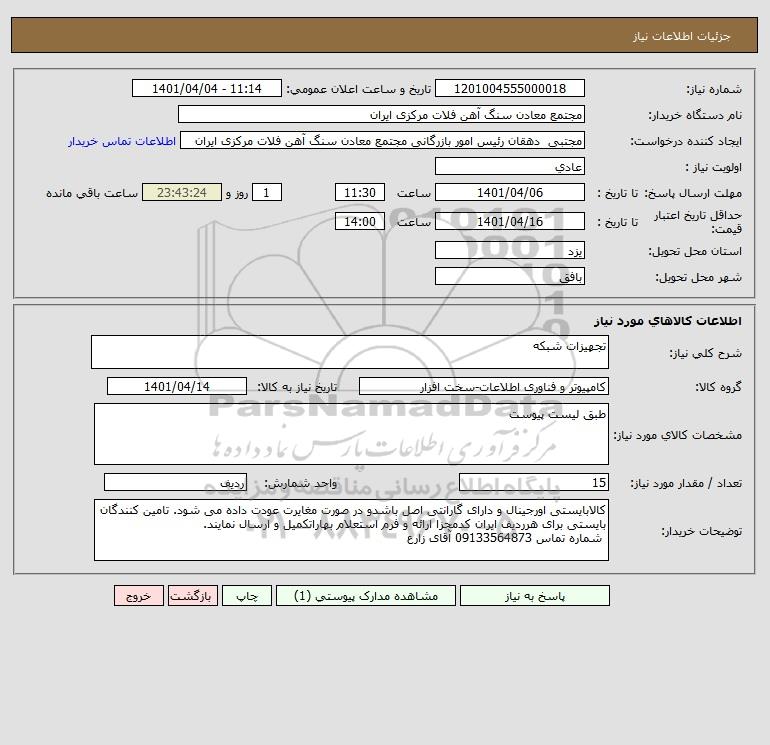The width and height of the screenshot is (770, 745).
Task: Click the خروج exit button
Action: click(138, 596)
